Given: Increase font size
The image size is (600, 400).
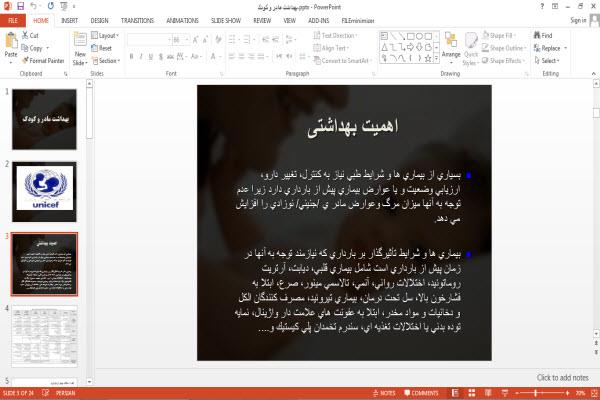Looking at the screenshot, I should click(x=196, y=39).
